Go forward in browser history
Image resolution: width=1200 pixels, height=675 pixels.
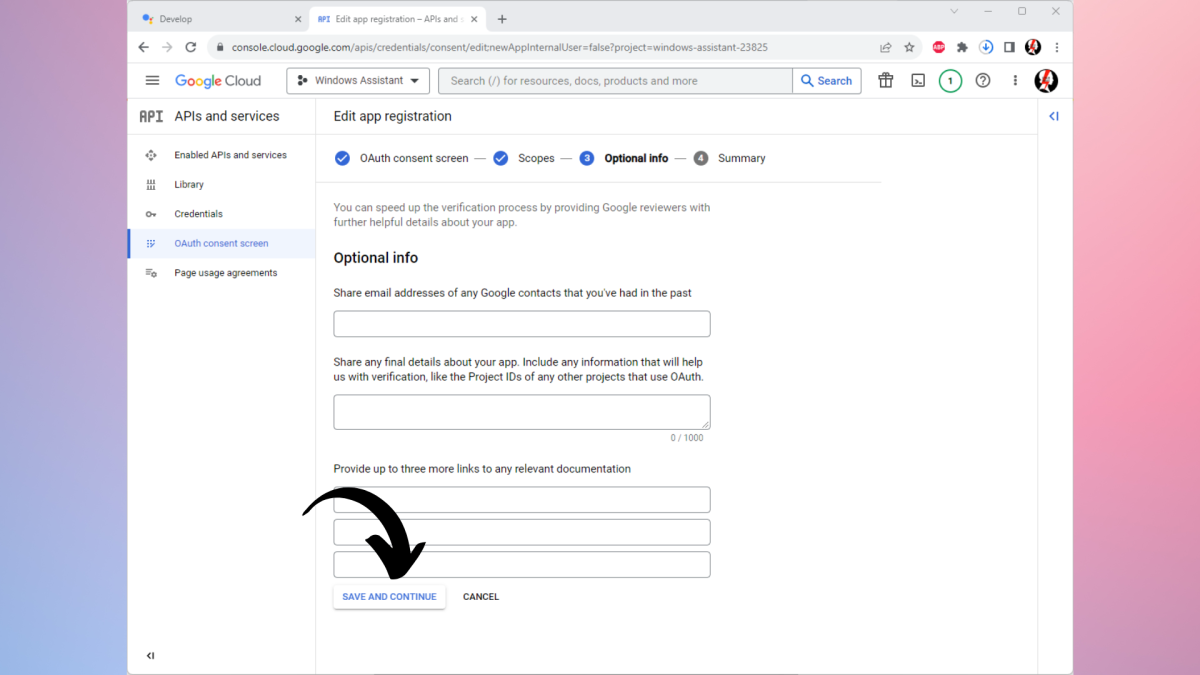pyautogui.click(x=167, y=47)
